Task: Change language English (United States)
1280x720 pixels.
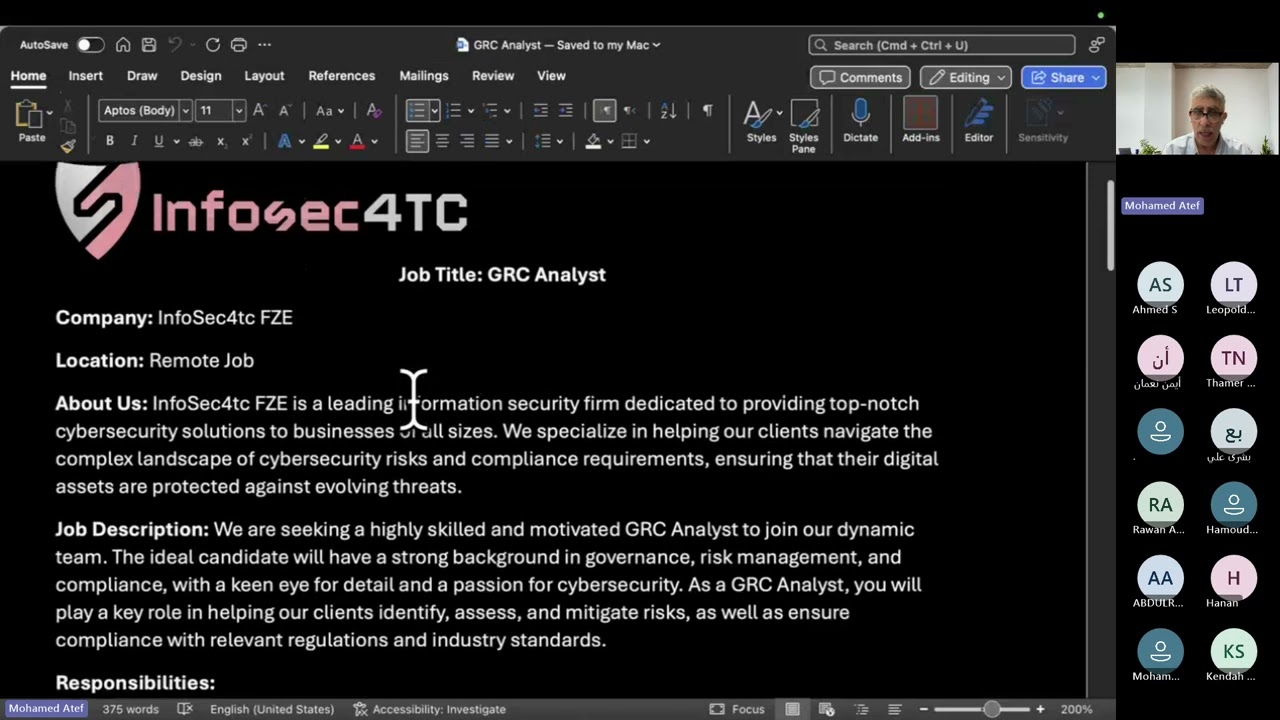Action: click(272, 709)
